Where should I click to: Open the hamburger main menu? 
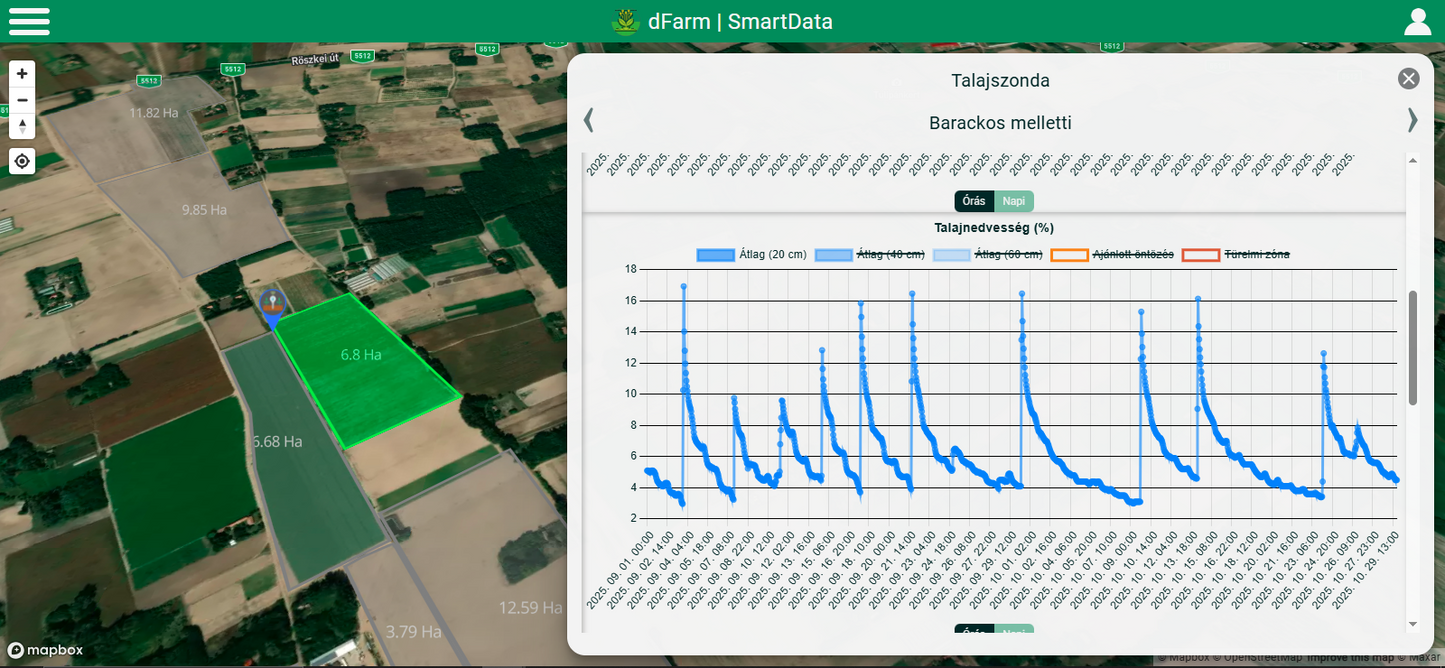[29, 21]
